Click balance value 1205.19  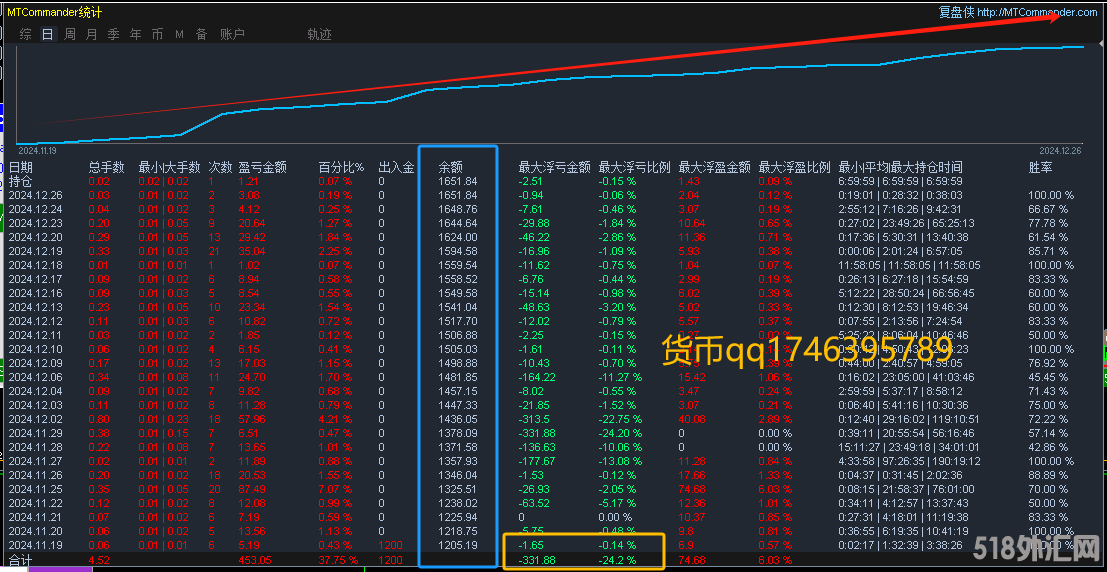[457, 545]
